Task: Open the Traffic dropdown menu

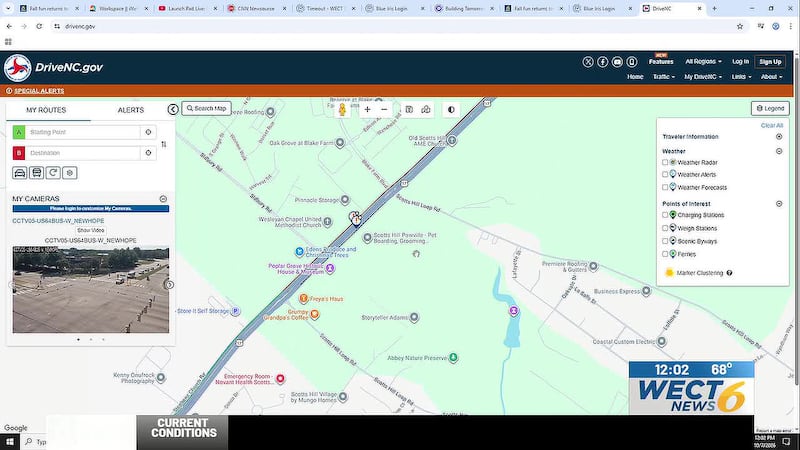Action: [664, 77]
